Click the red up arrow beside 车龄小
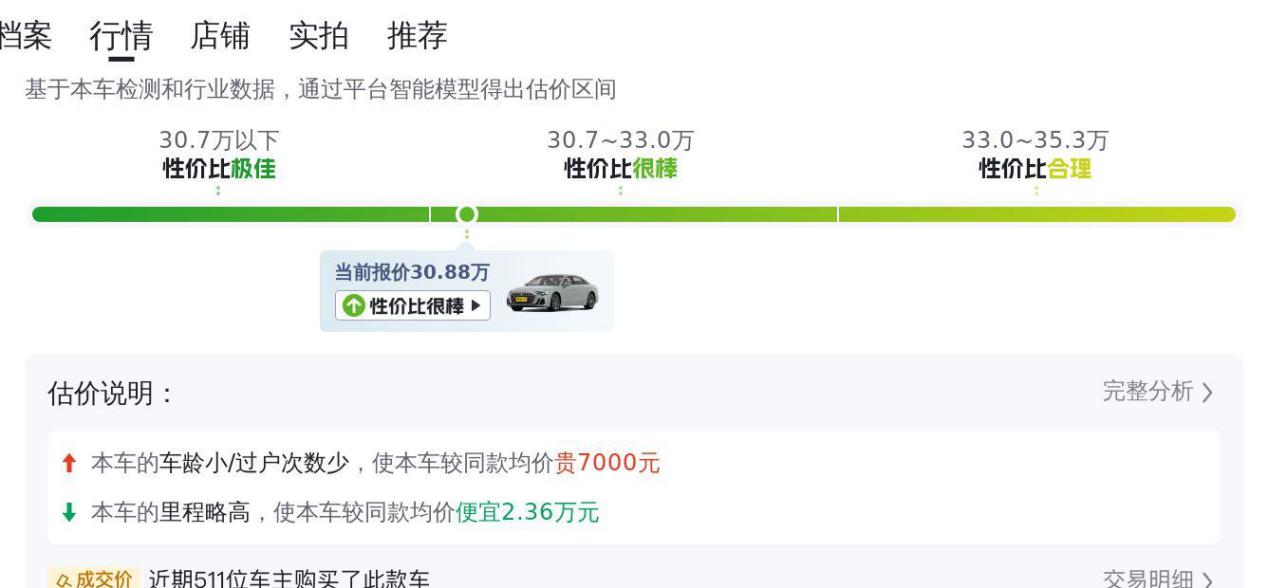The image size is (1268, 588). [x=68, y=464]
